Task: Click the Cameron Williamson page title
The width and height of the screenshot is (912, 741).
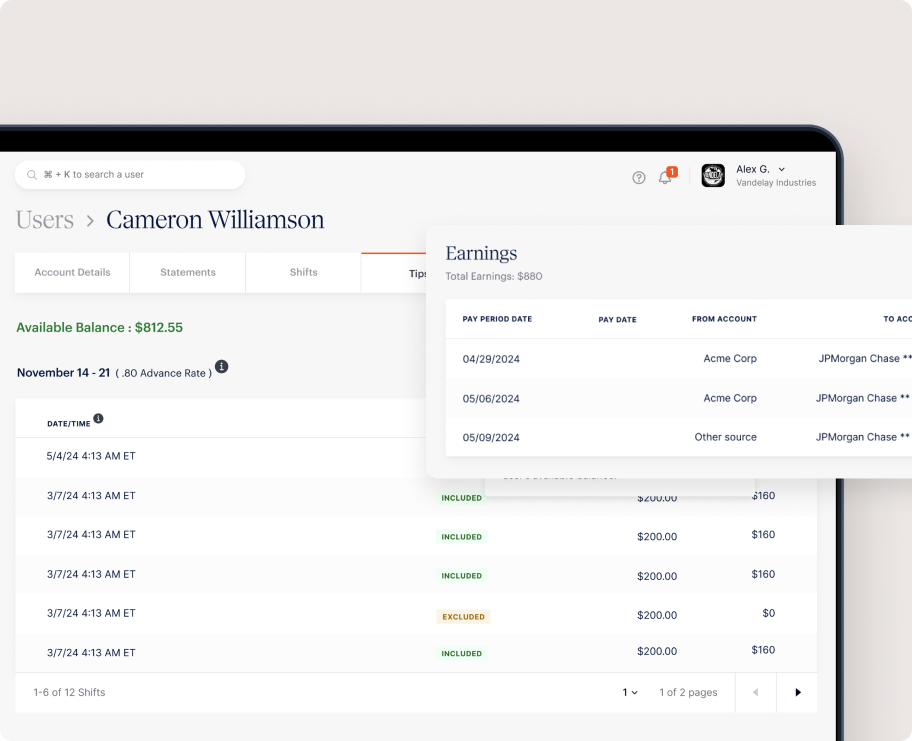Action: pyautogui.click(x=215, y=220)
